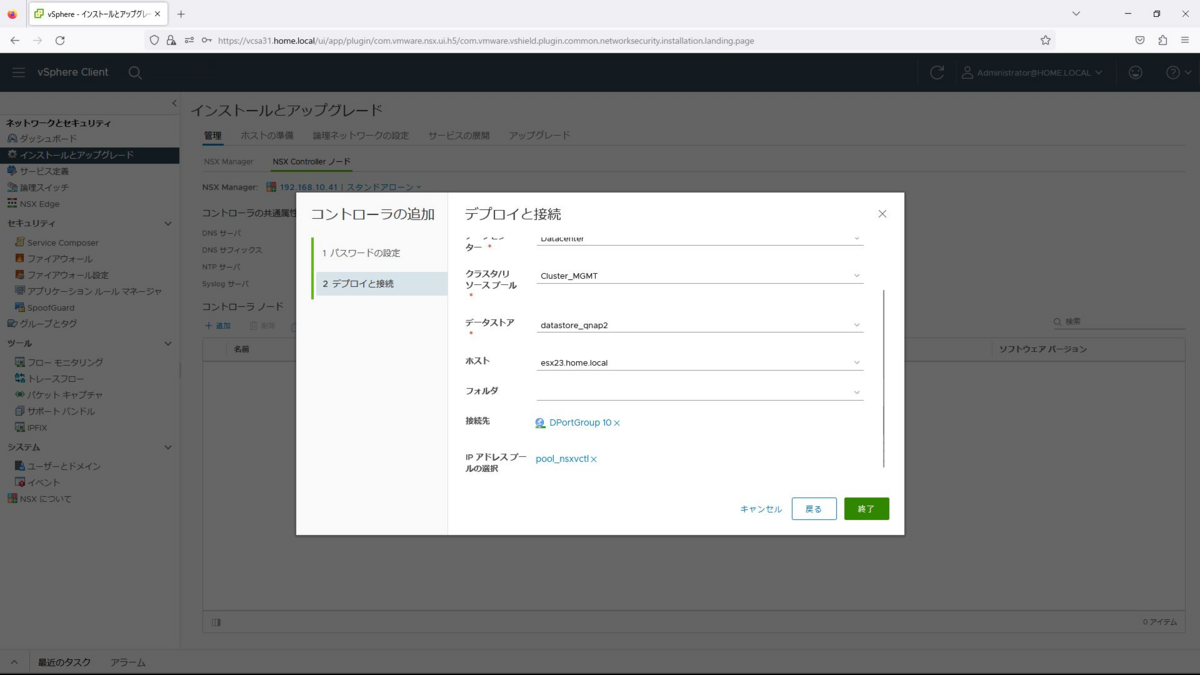Image resolution: width=1200 pixels, height=675 pixels.
Task: Click the refresh icon in vSphere header
Action: (x=937, y=72)
